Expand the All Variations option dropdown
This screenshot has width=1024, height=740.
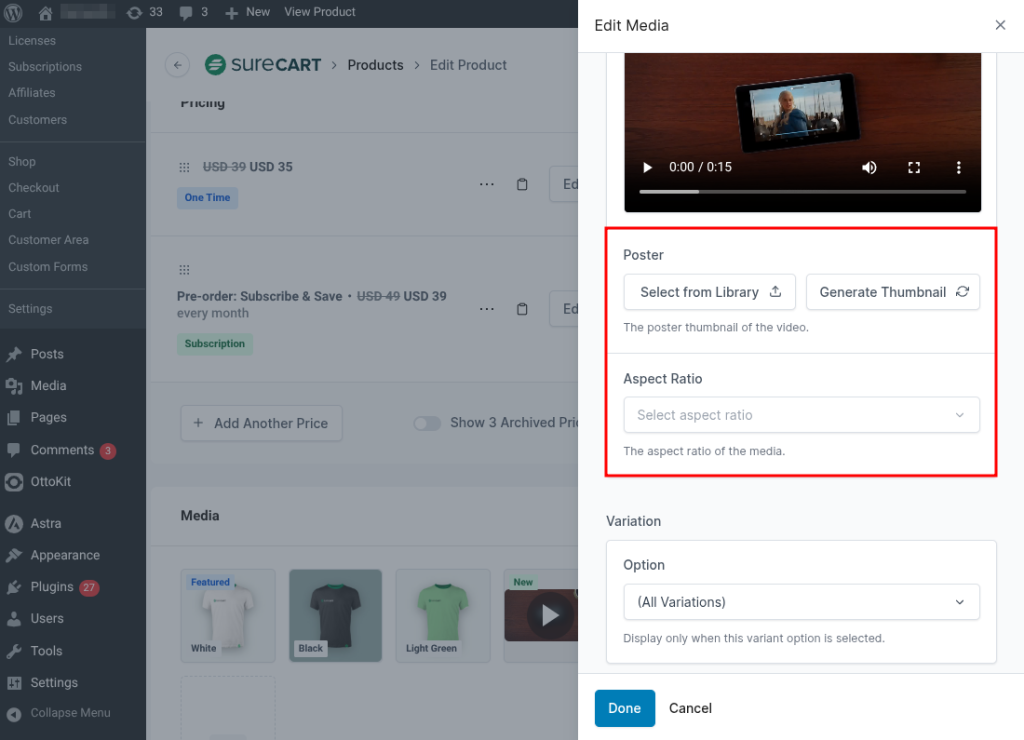[x=801, y=602]
